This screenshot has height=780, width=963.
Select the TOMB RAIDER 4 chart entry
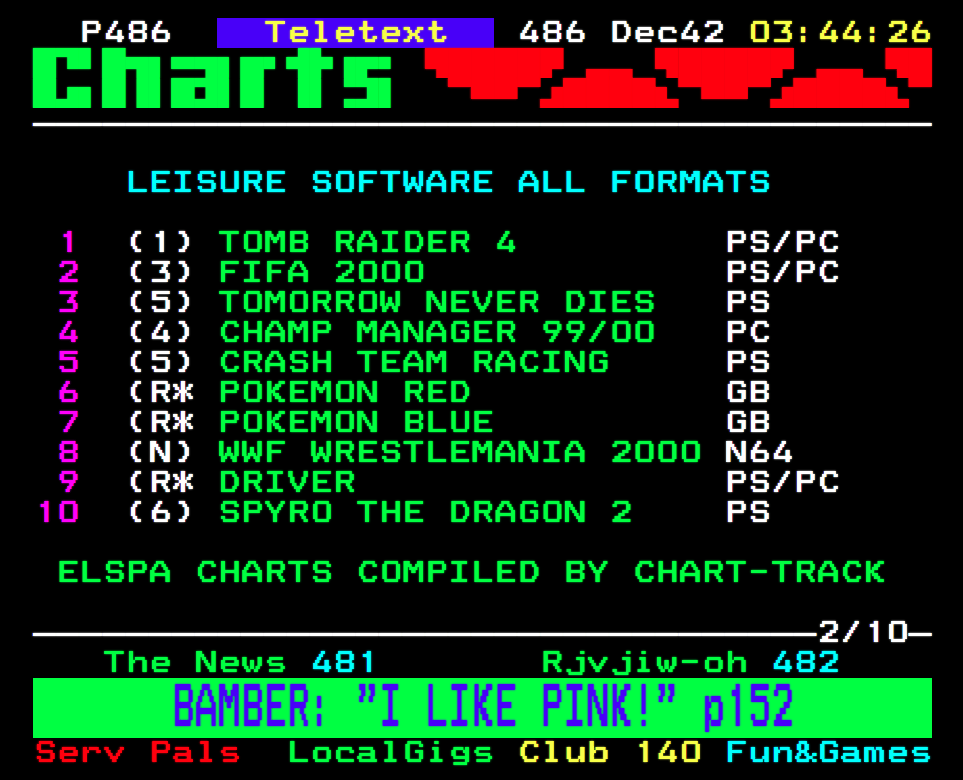coord(367,242)
